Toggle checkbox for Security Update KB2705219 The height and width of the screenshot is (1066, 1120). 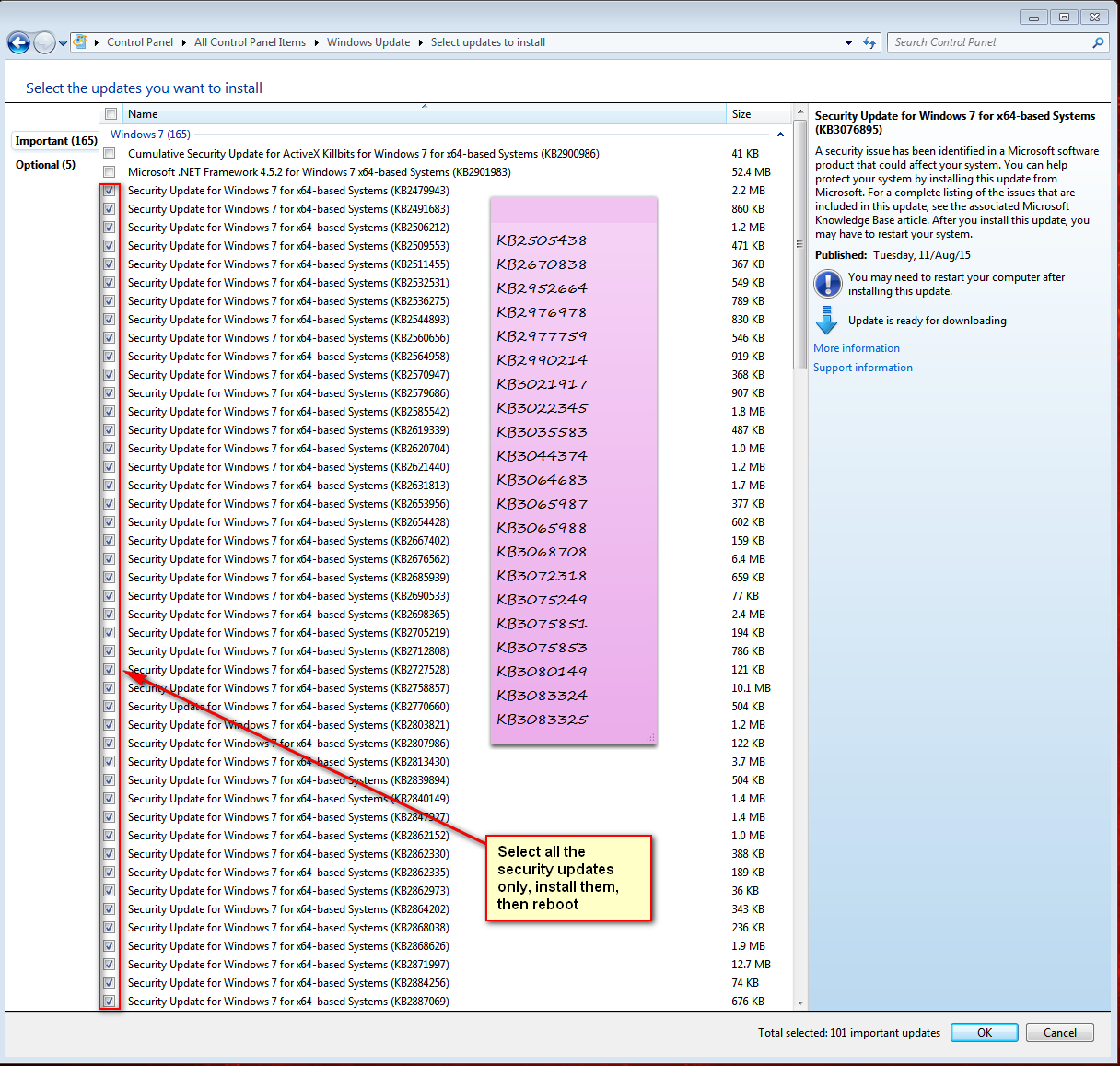pyautogui.click(x=110, y=633)
